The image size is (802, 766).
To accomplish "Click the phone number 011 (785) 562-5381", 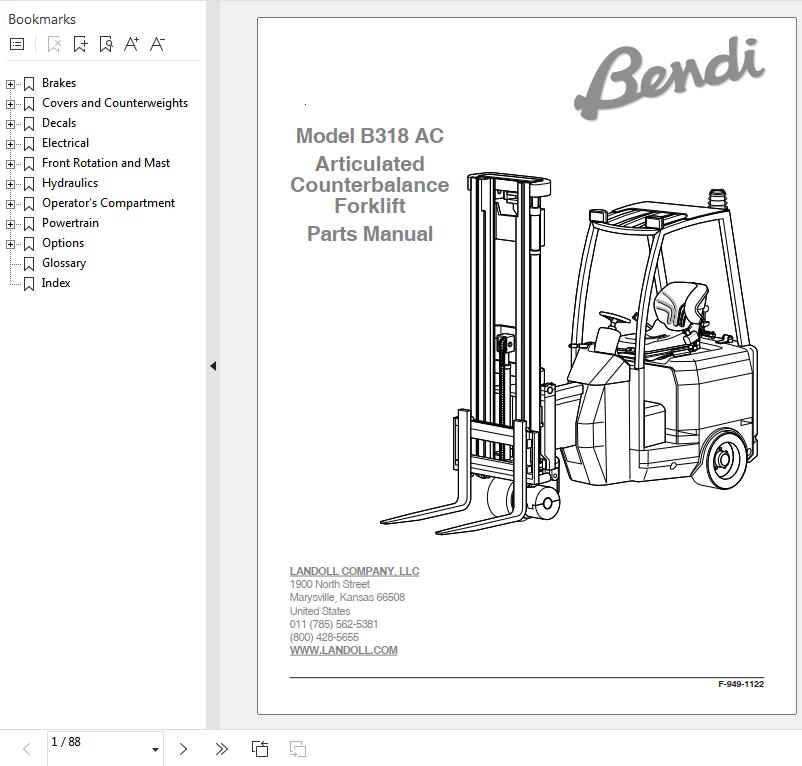I will pos(333,624).
